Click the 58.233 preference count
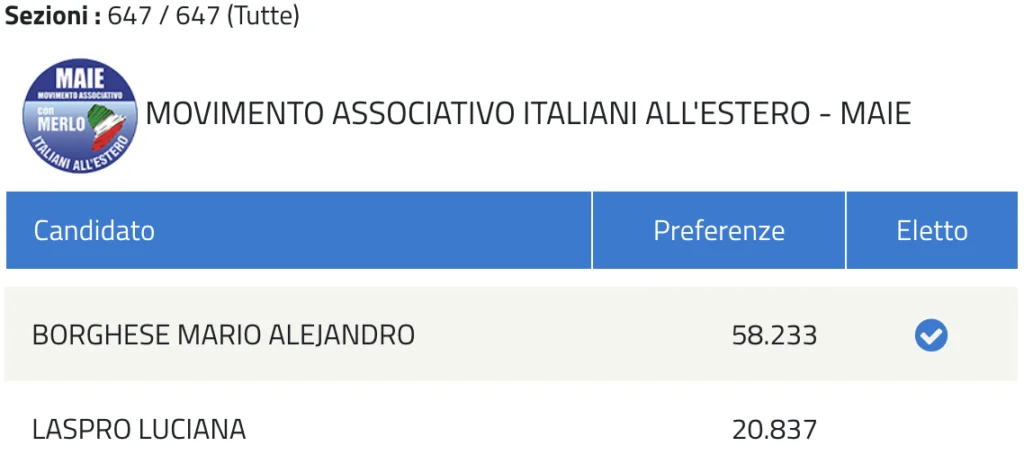 point(774,335)
